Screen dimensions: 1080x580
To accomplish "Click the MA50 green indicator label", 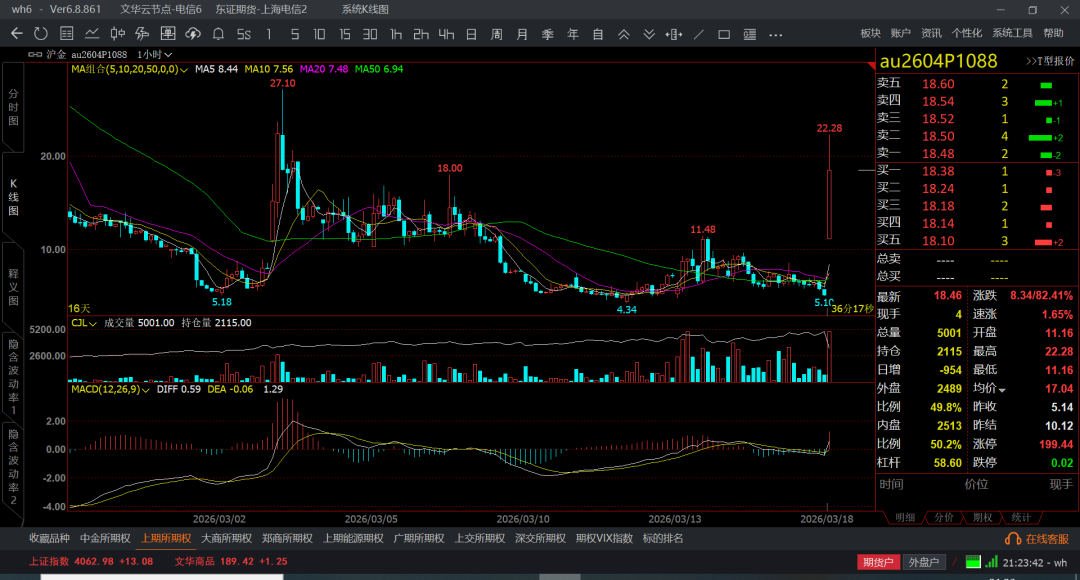I will tap(379, 70).
